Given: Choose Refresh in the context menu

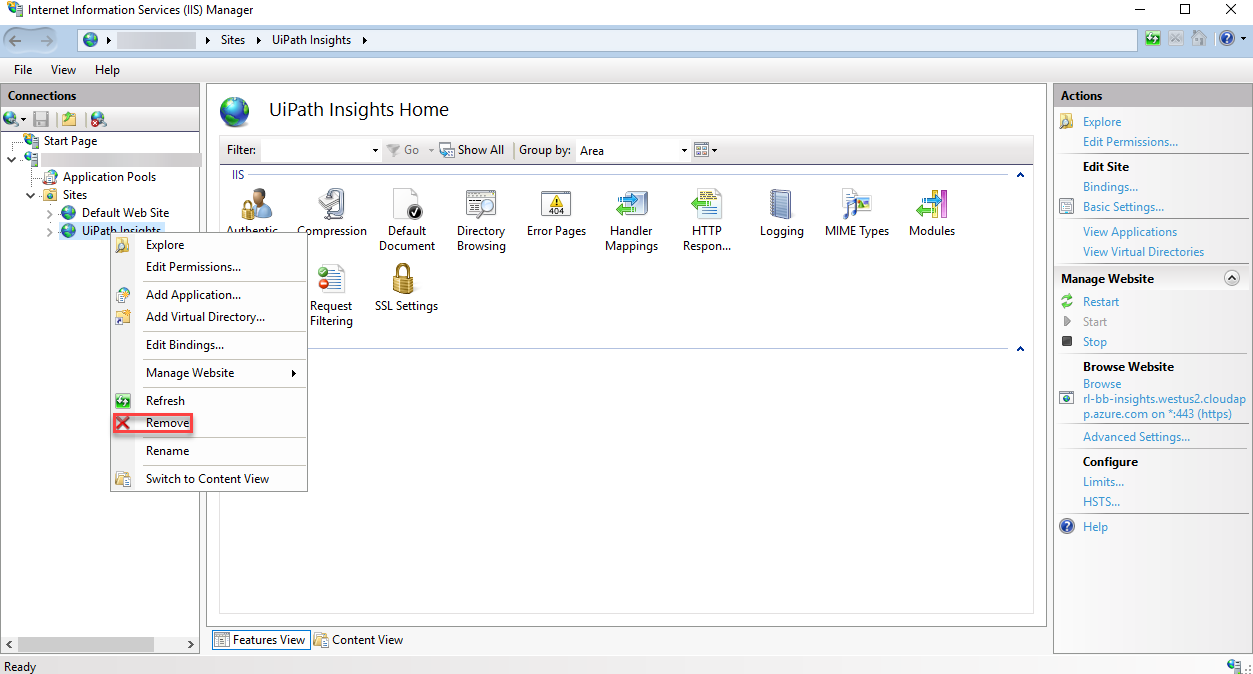Looking at the screenshot, I should 208,401.
